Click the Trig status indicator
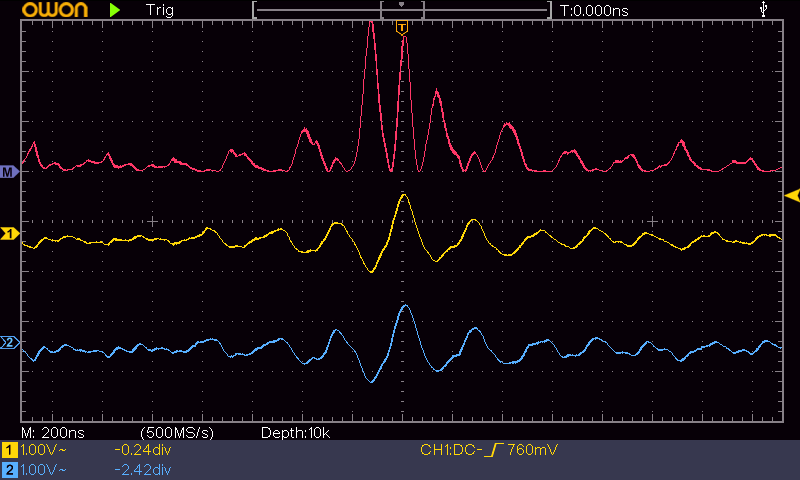 pos(159,10)
